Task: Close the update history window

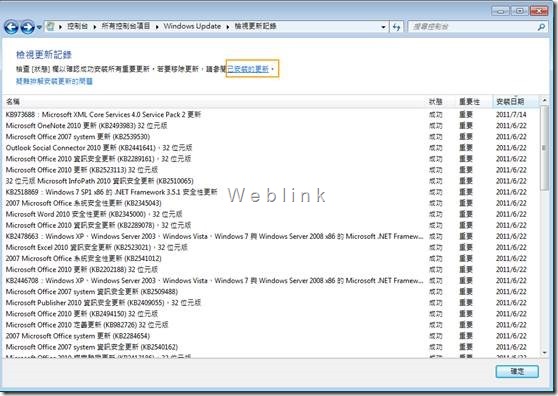Action: [539, 11]
